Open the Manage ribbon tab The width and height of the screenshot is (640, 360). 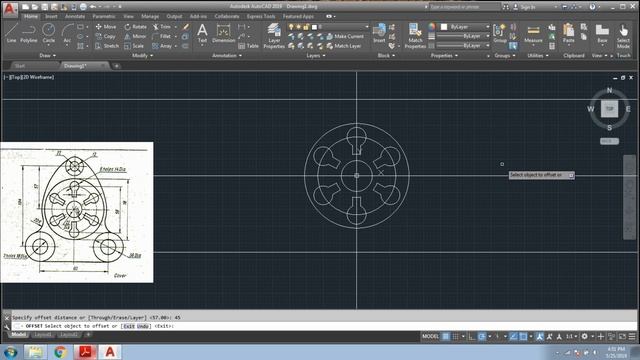[x=150, y=16]
